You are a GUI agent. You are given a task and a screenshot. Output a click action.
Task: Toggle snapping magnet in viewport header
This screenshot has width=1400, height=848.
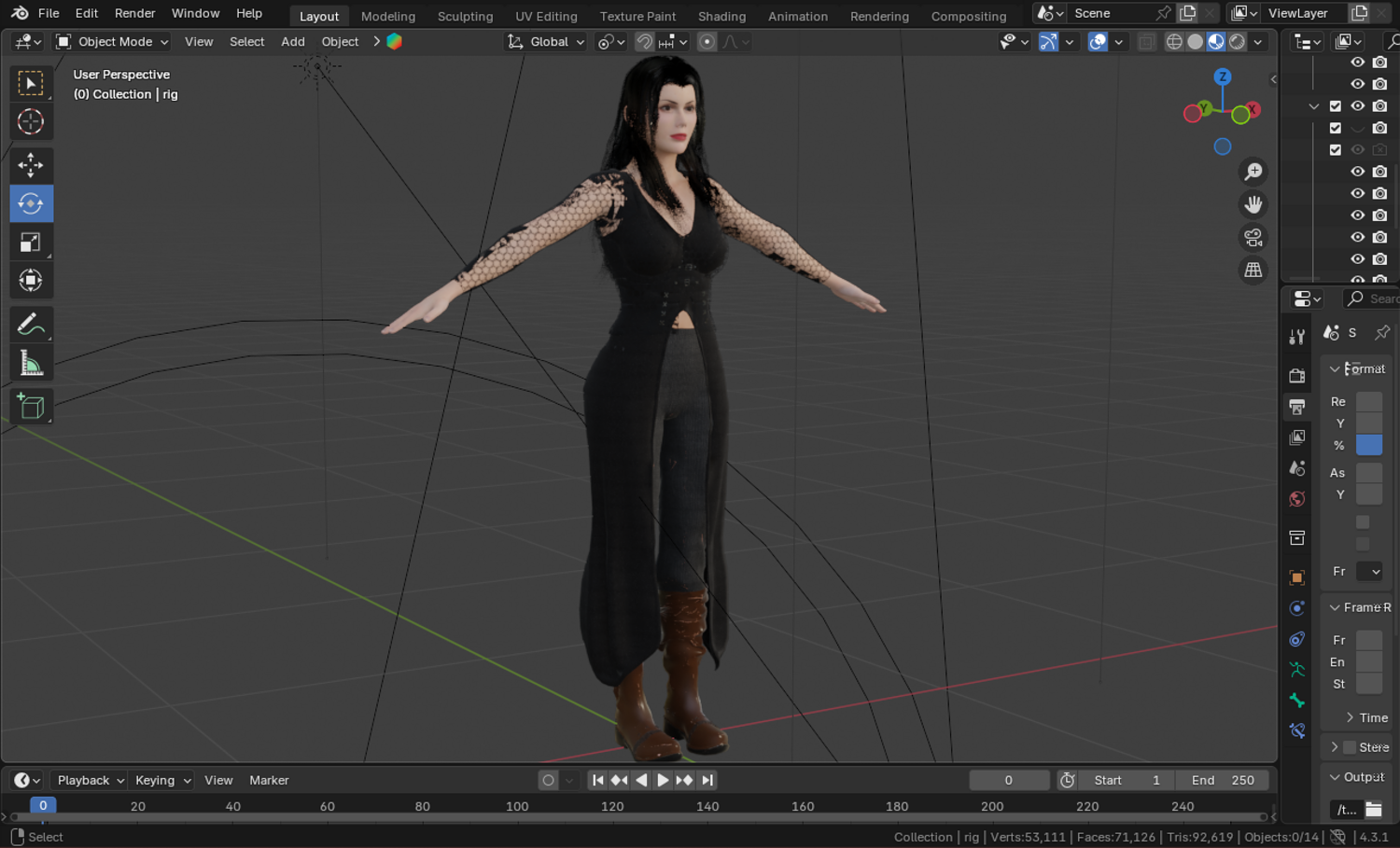[x=644, y=42]
